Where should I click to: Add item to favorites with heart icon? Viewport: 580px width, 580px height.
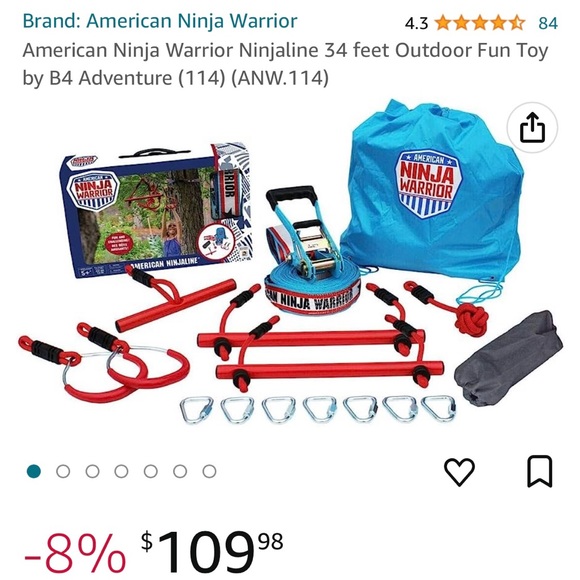point(459,471)
